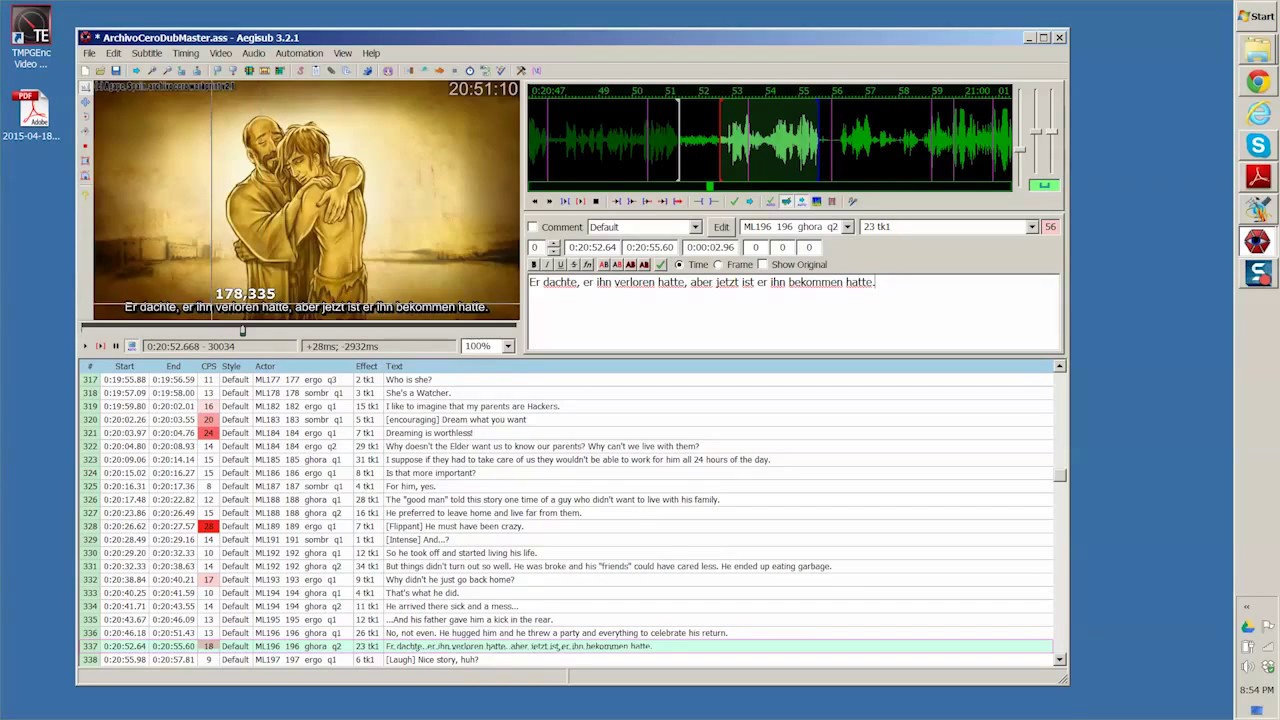Toggle Bold formatting button

point(533,265)
